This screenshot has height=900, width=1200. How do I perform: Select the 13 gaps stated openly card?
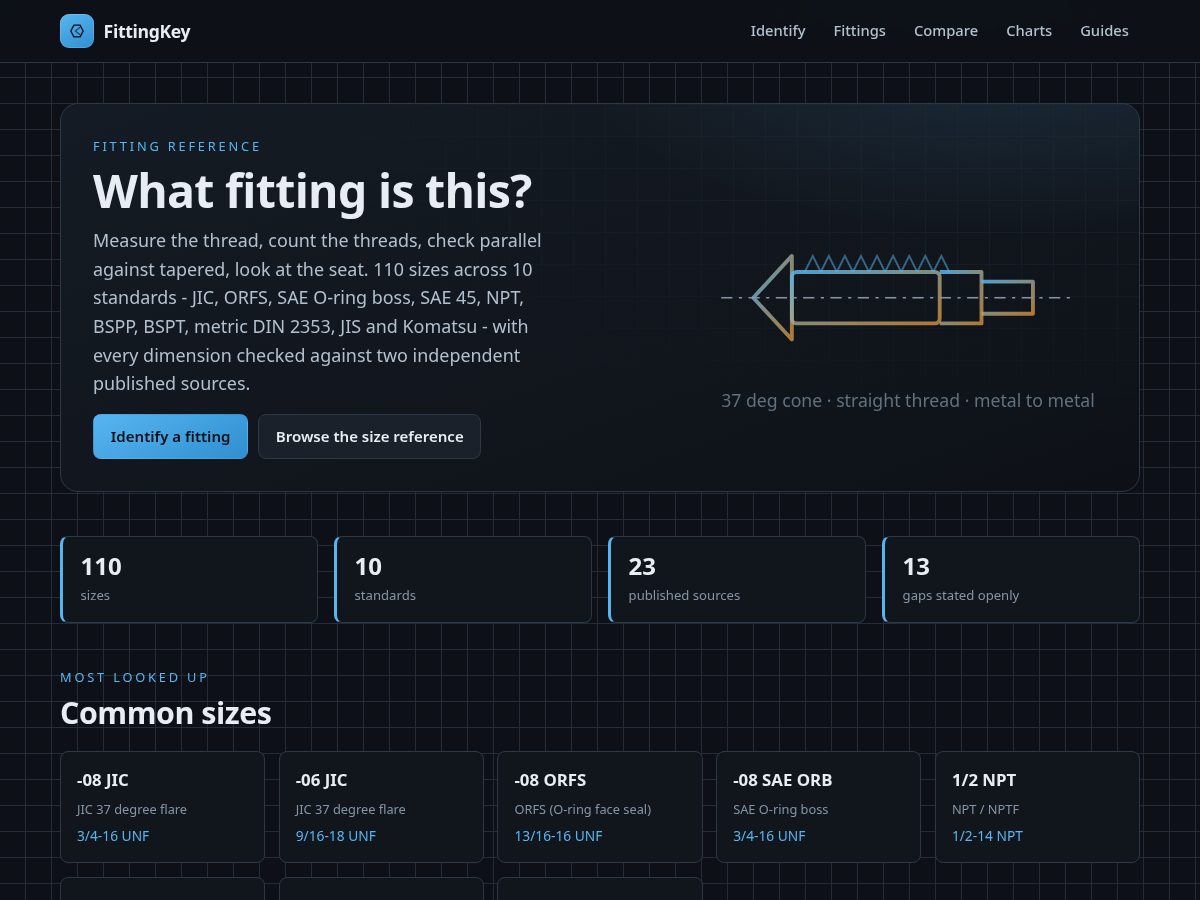click(x=1011, y=579)
